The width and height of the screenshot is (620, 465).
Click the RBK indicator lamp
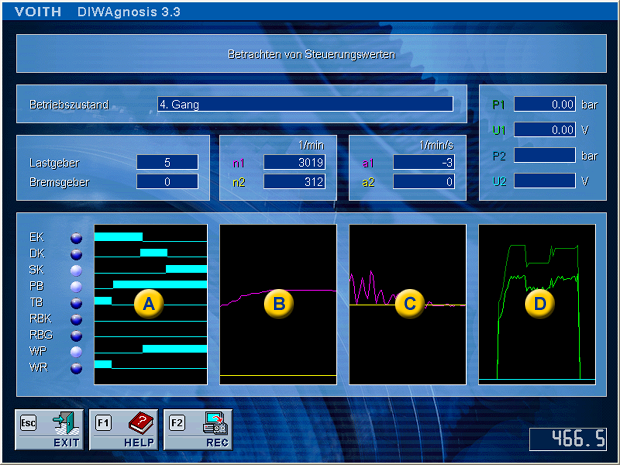76,319
